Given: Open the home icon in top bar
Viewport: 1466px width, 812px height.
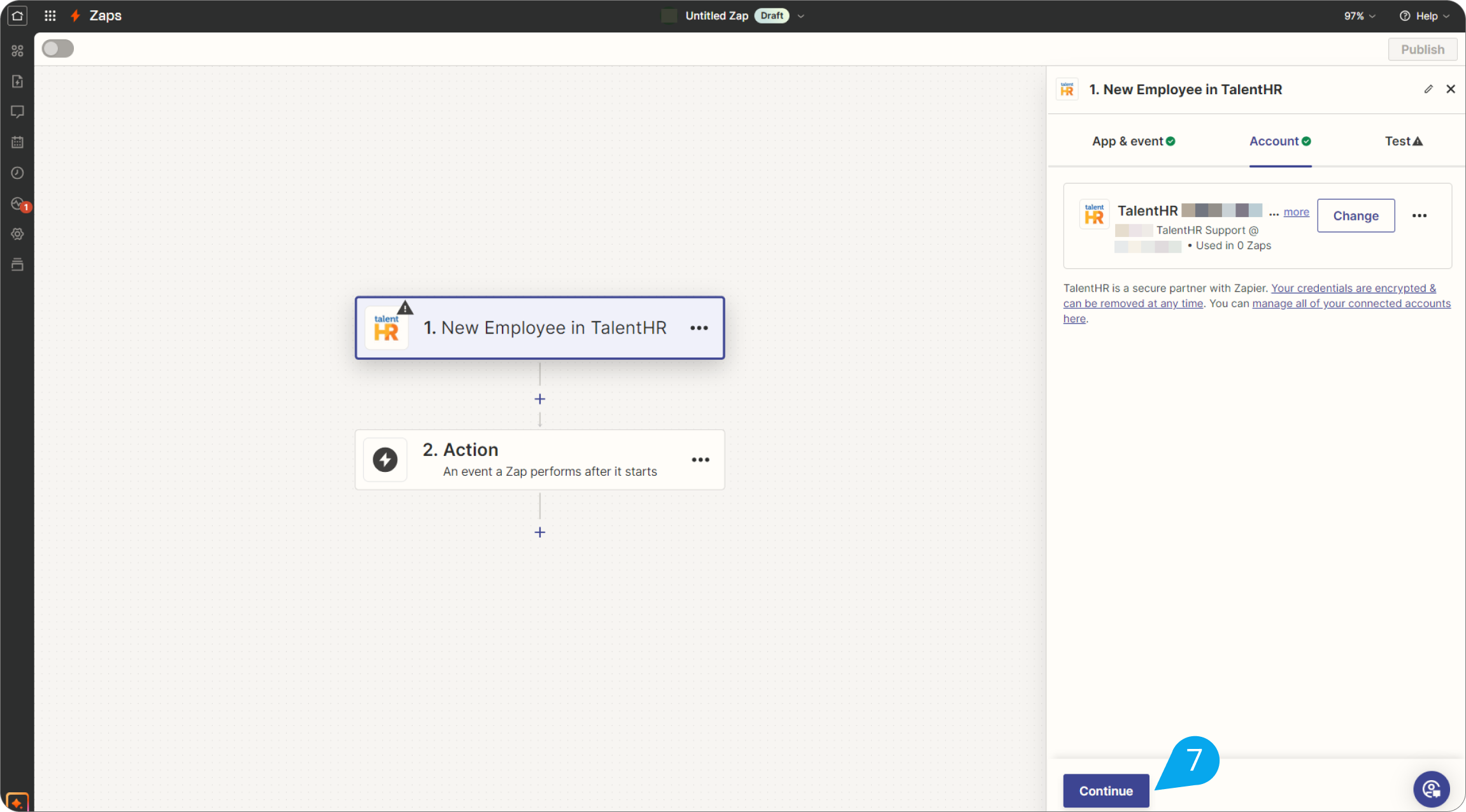Looking at the screenshot, I should pos(18,16).
